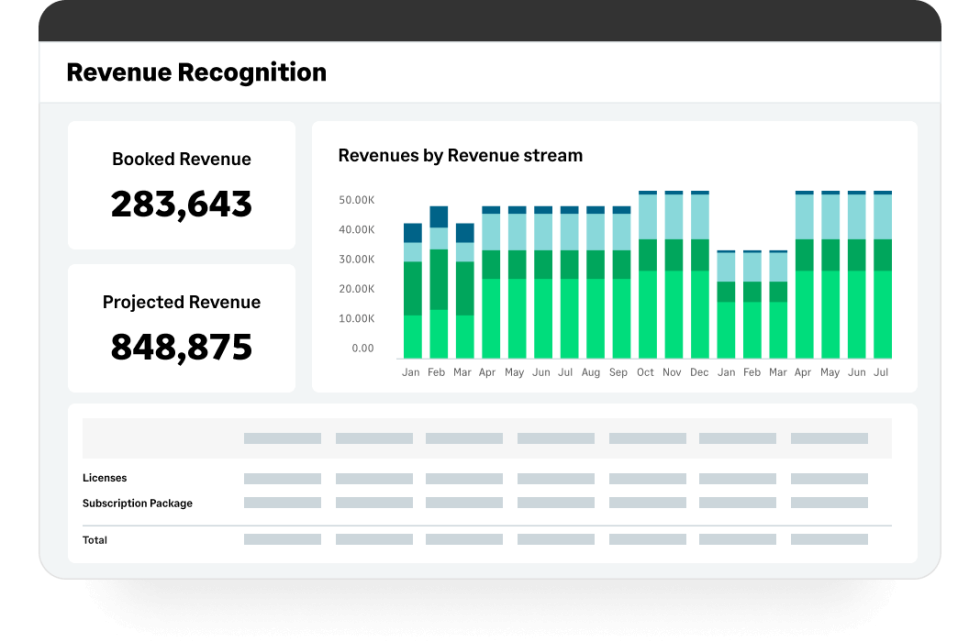
Task: Select the Projected Revenue value 848,875
Action: (x=181, y=348)
